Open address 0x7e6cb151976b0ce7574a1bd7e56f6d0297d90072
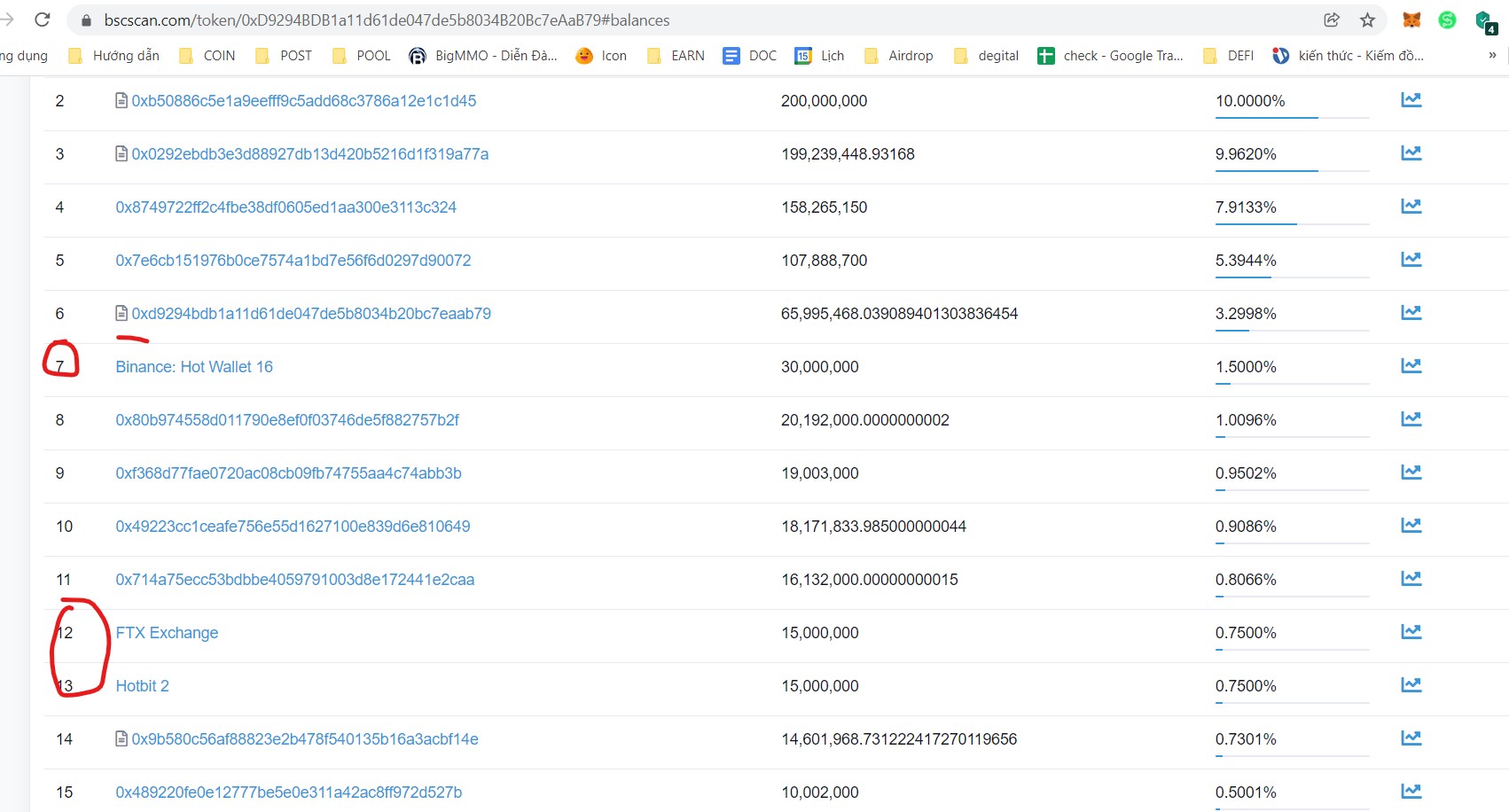The height and width of the screenshot is (812, 1509). coord(293,261)
